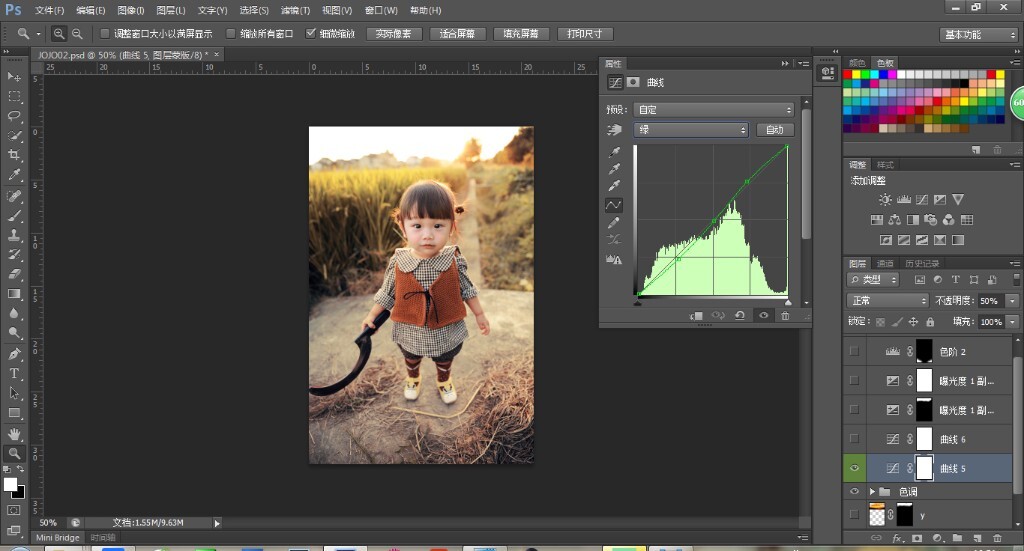Clip adjustment to layer below
This screenshot has width=1024, height=551.
coord(696,315)
